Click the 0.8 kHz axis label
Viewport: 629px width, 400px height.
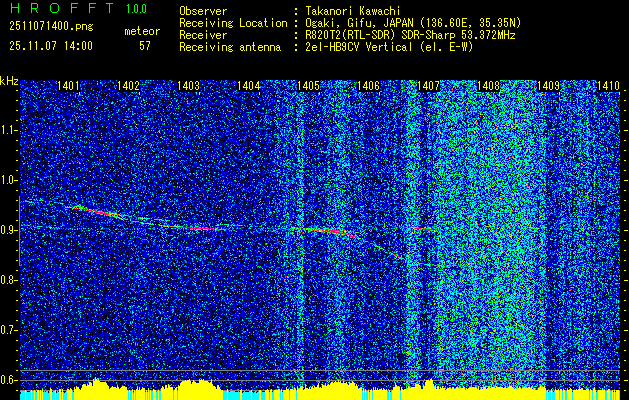pyautogui.click(x=8, y=280)
